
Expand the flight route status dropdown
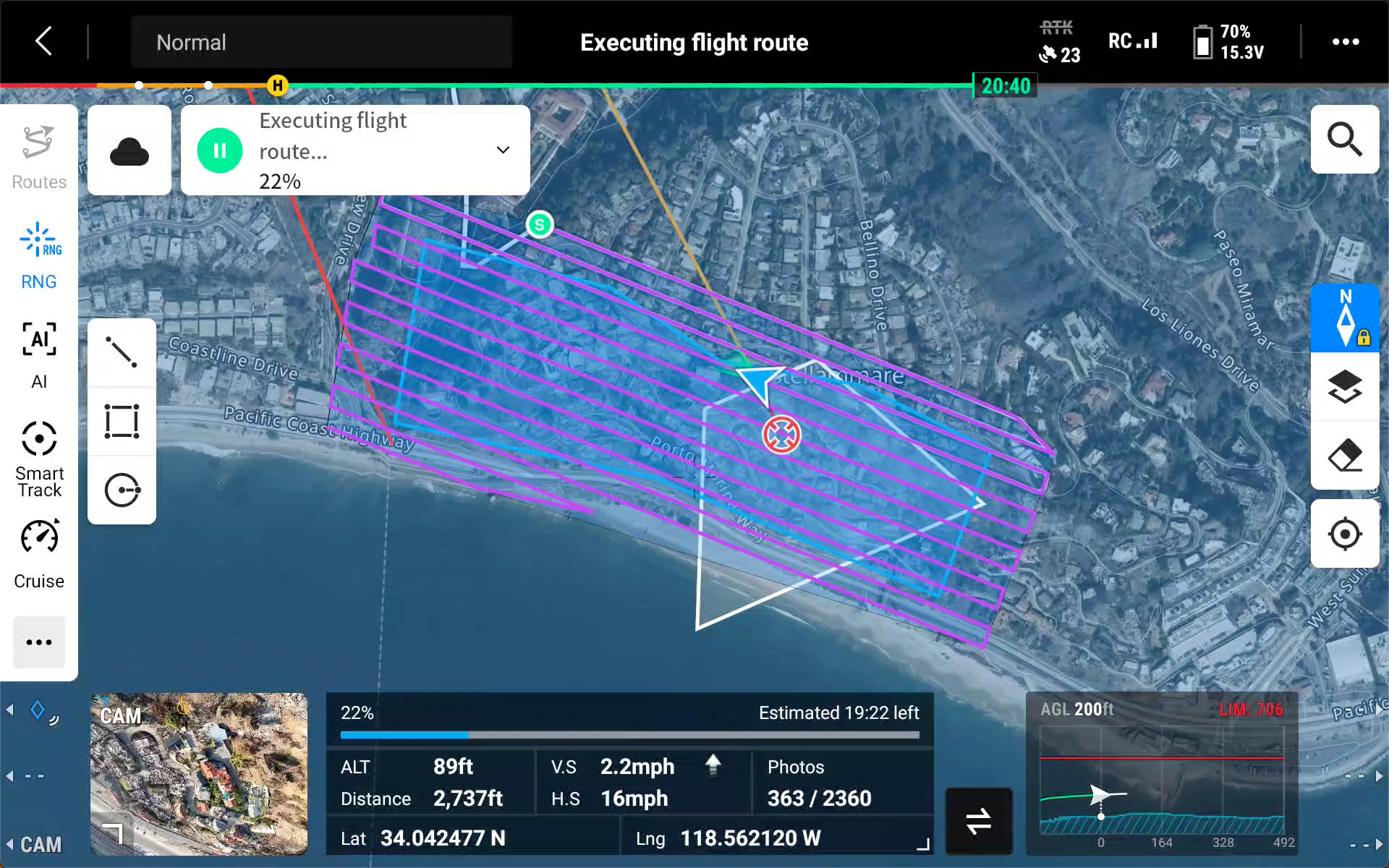coord(503,150)
